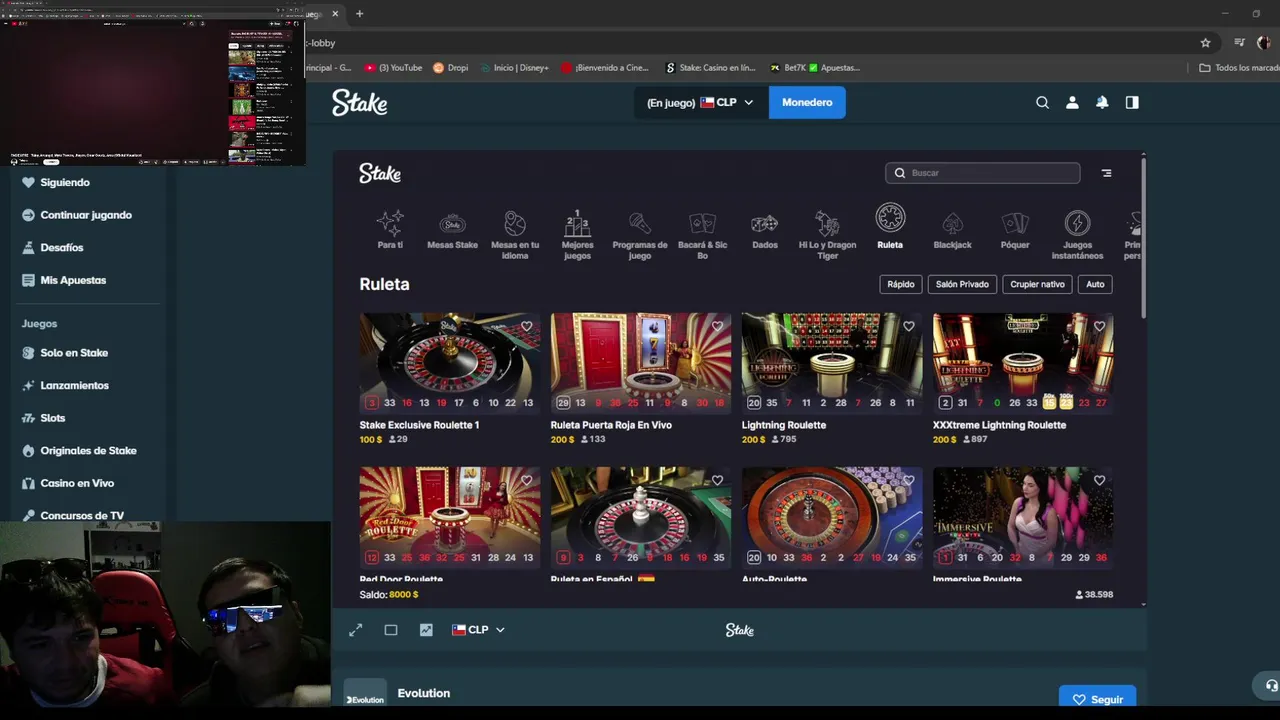Open the Todos los marcadores folder
Image resolution: width=1280 pixels, height=720 pixels.
[1239, 68]
